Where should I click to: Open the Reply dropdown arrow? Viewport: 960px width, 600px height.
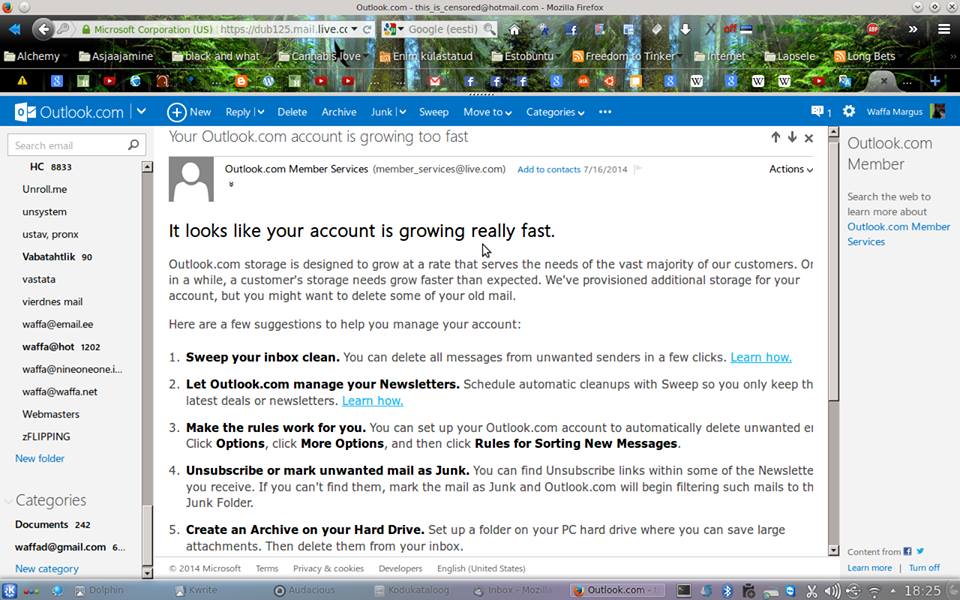261,112
